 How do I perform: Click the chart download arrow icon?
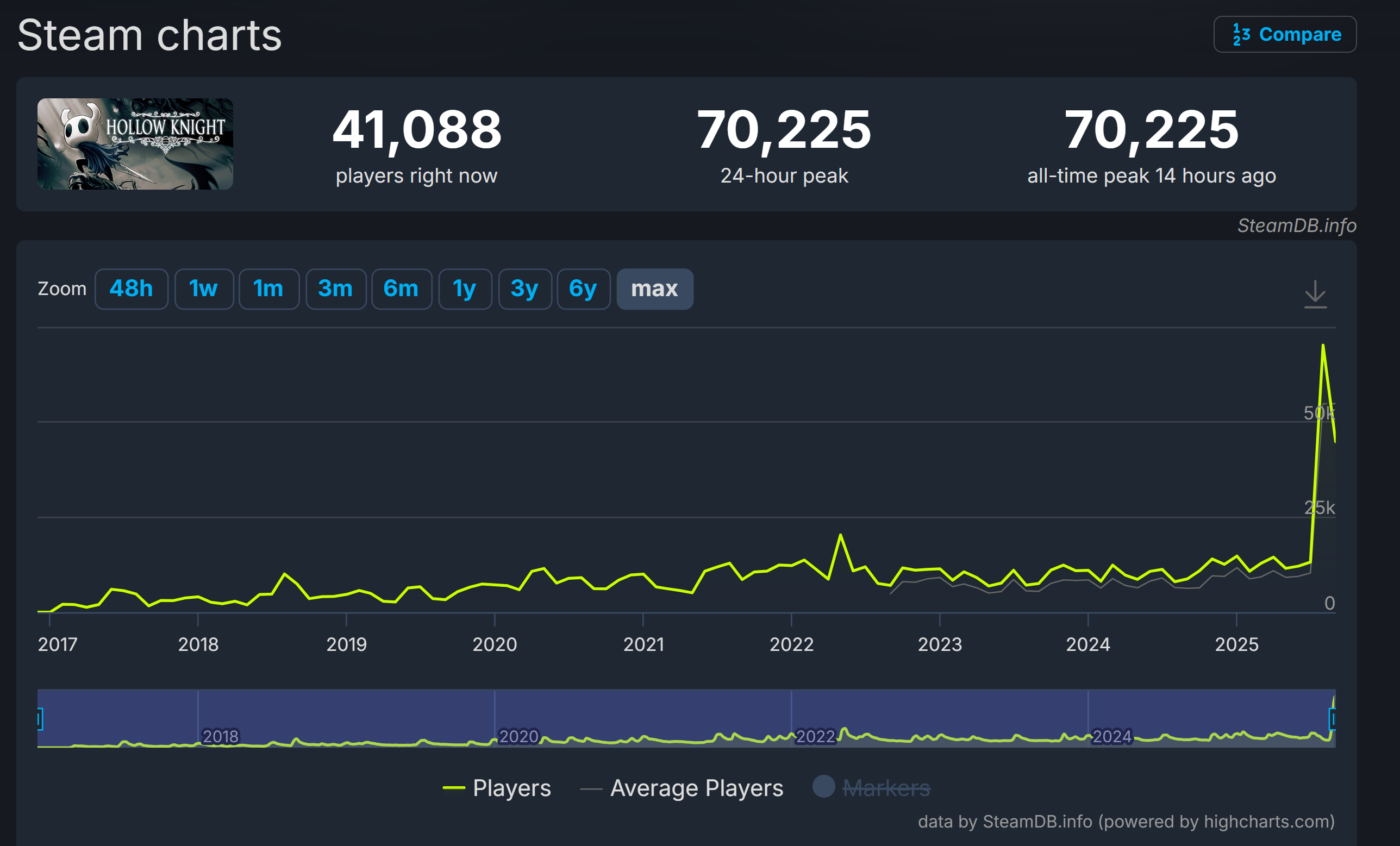[1315, 294]
